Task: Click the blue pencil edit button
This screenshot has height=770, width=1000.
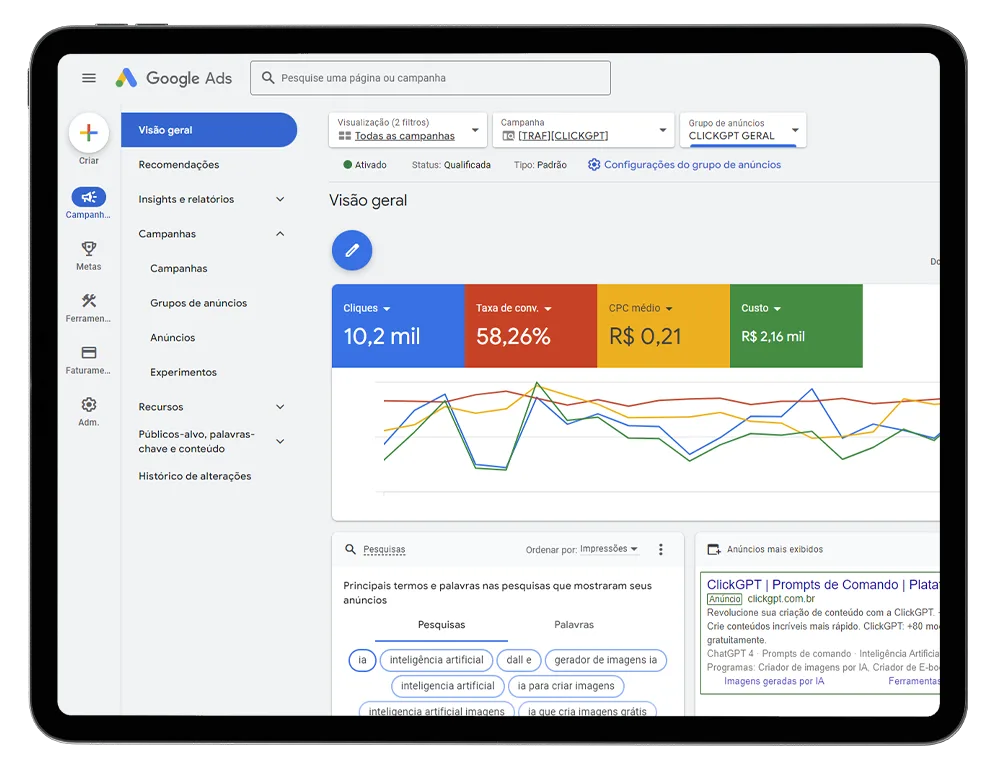Action: (x=352, y=251)
